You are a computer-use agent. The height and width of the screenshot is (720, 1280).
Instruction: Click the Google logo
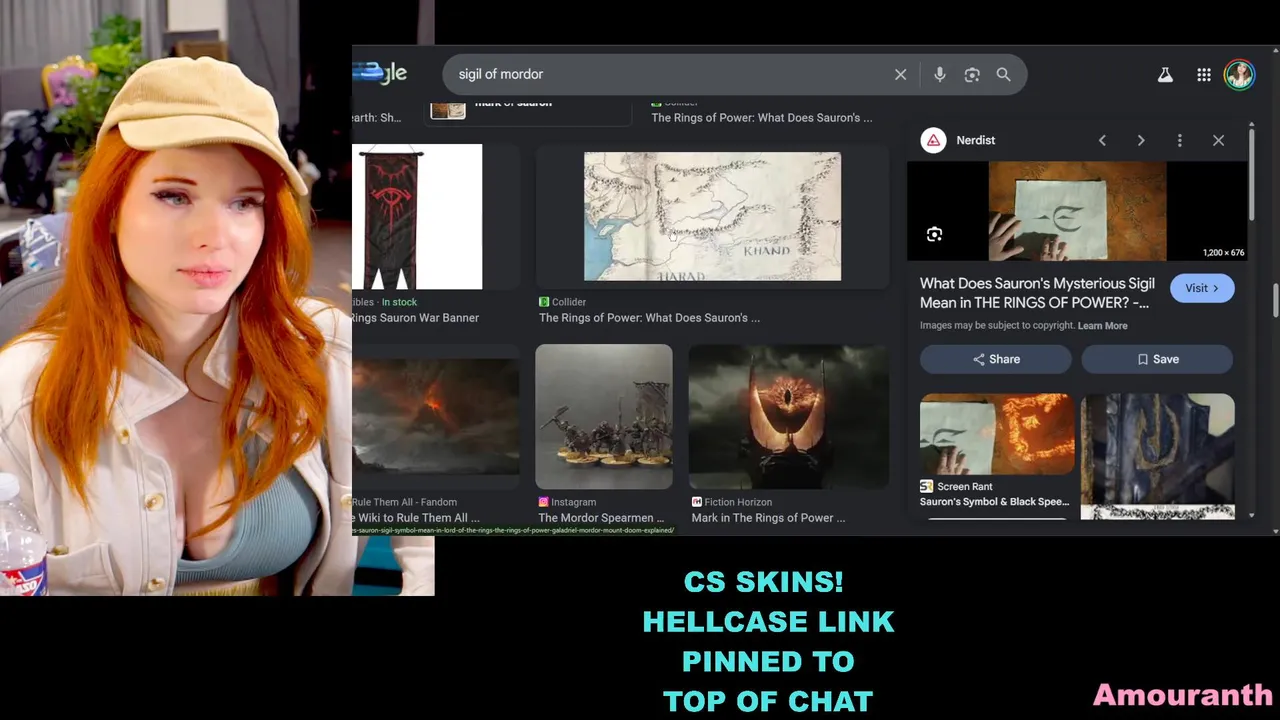(380, 73)
